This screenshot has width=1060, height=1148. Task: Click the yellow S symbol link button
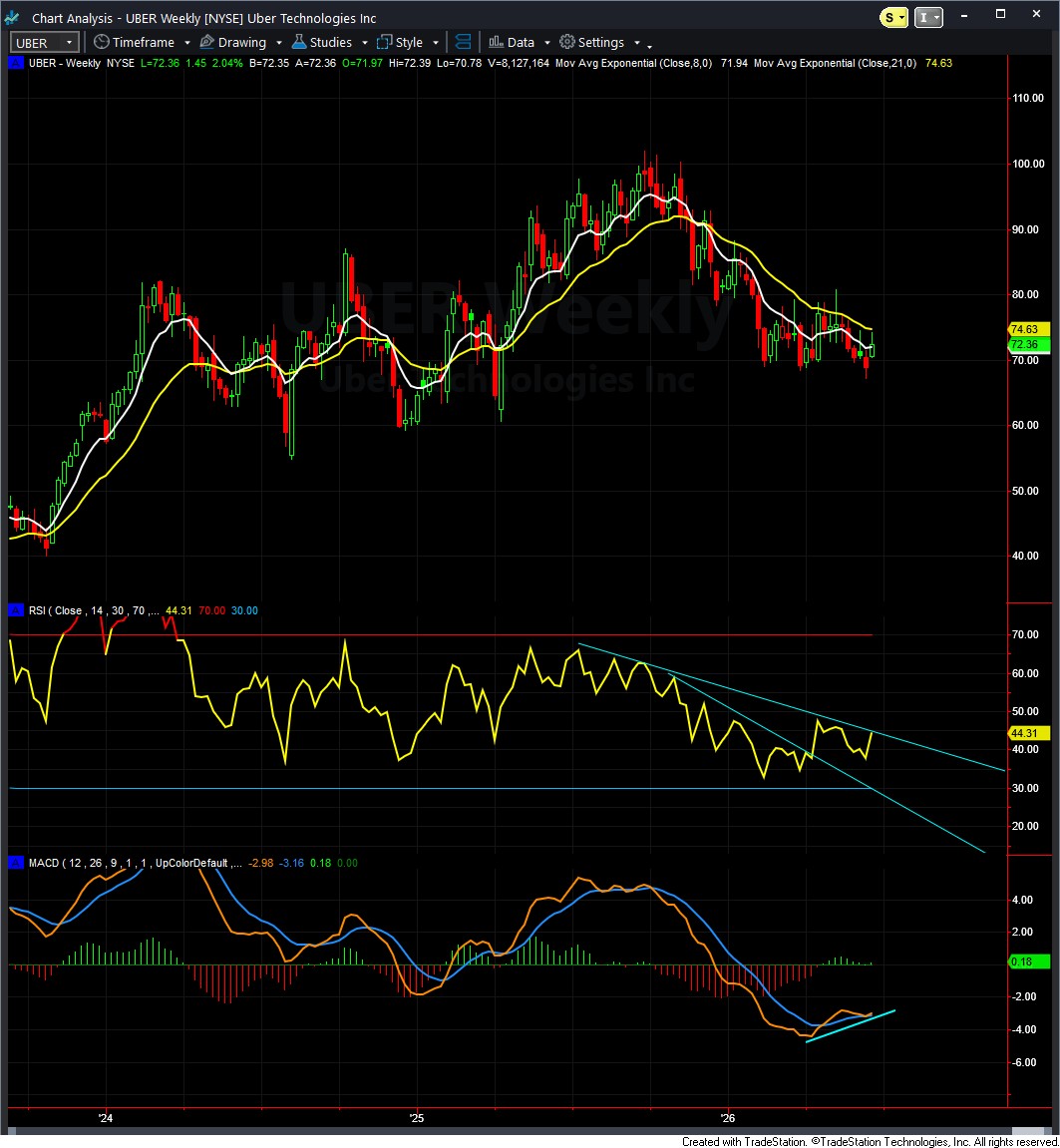(893, 18)
